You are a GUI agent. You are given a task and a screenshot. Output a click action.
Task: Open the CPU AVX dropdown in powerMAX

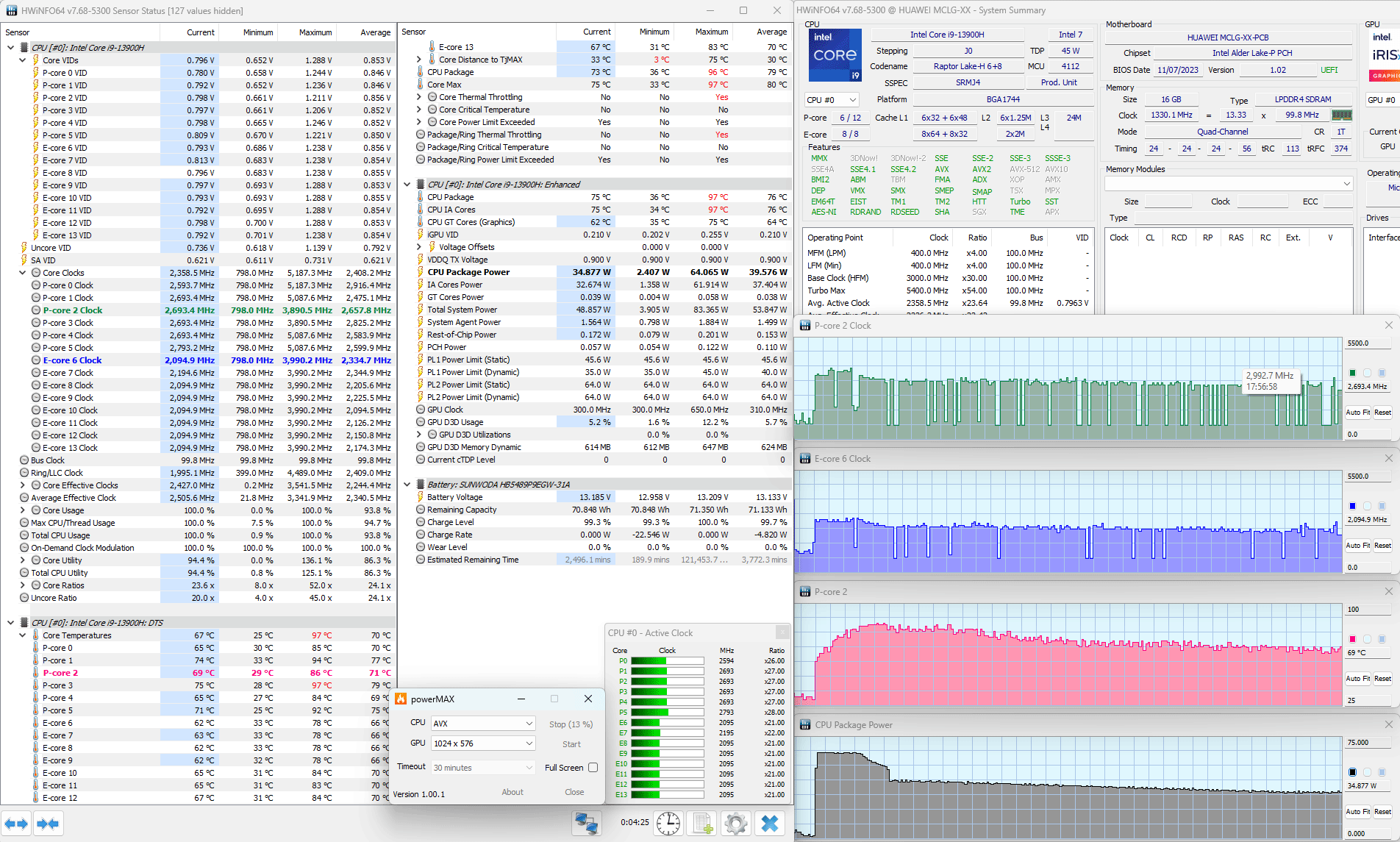pos(483,724)
